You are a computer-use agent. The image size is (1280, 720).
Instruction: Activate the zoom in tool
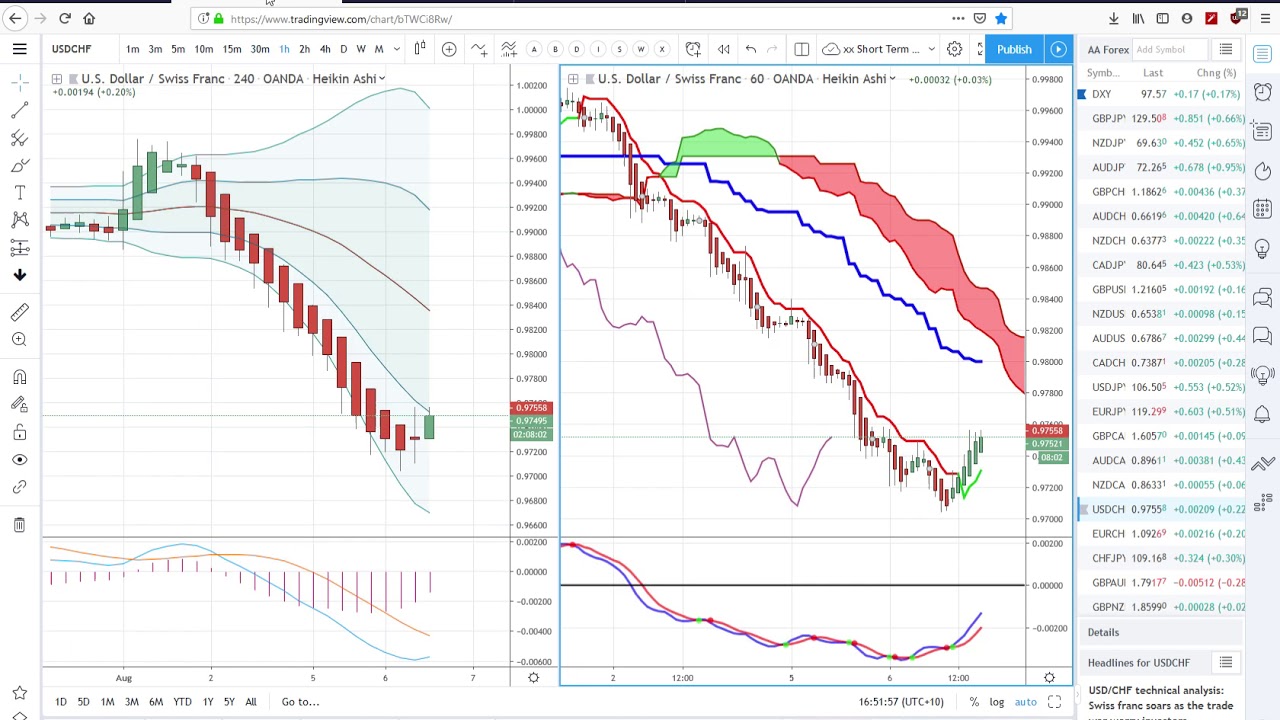pyautogui.click(x=19, y=339)
